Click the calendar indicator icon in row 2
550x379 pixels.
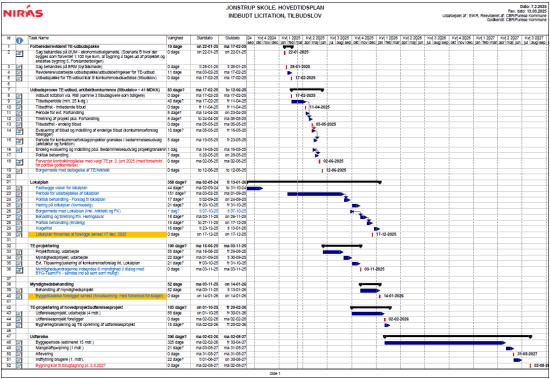[19, 54]
